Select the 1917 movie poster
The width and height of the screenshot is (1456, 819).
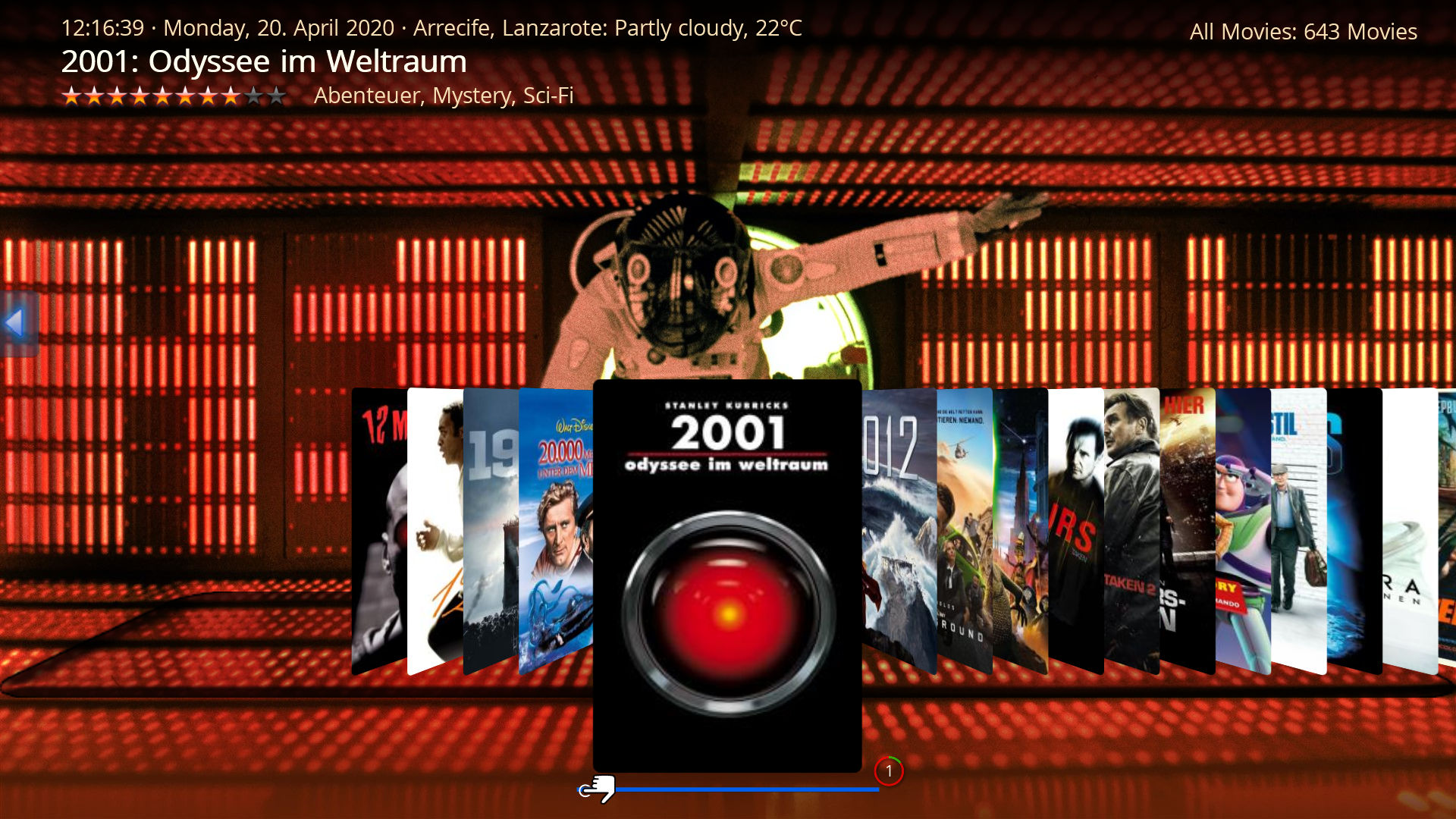(491, 531)
